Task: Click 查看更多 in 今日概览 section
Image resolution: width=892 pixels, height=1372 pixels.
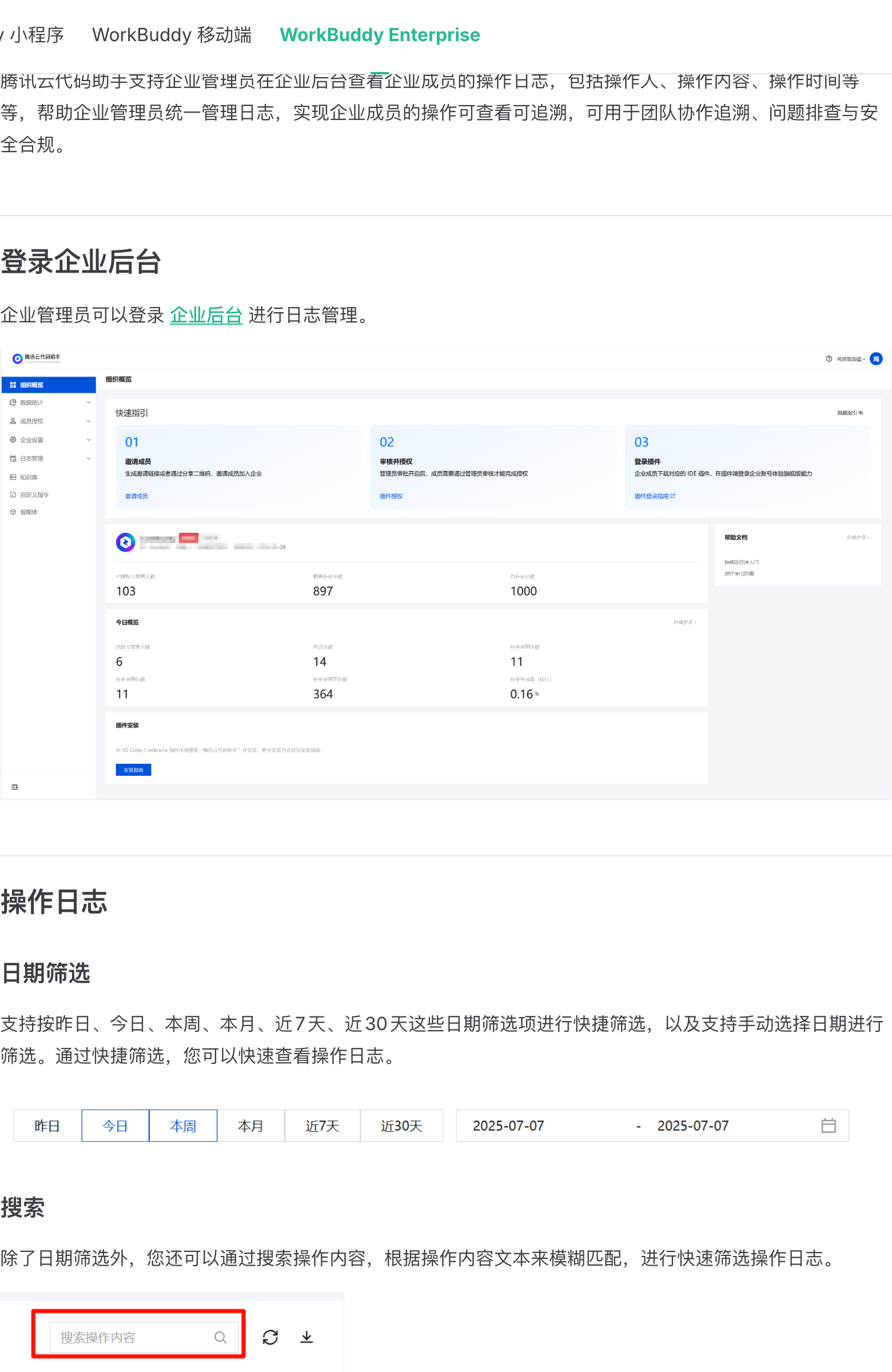Action: tap(684, 622)
